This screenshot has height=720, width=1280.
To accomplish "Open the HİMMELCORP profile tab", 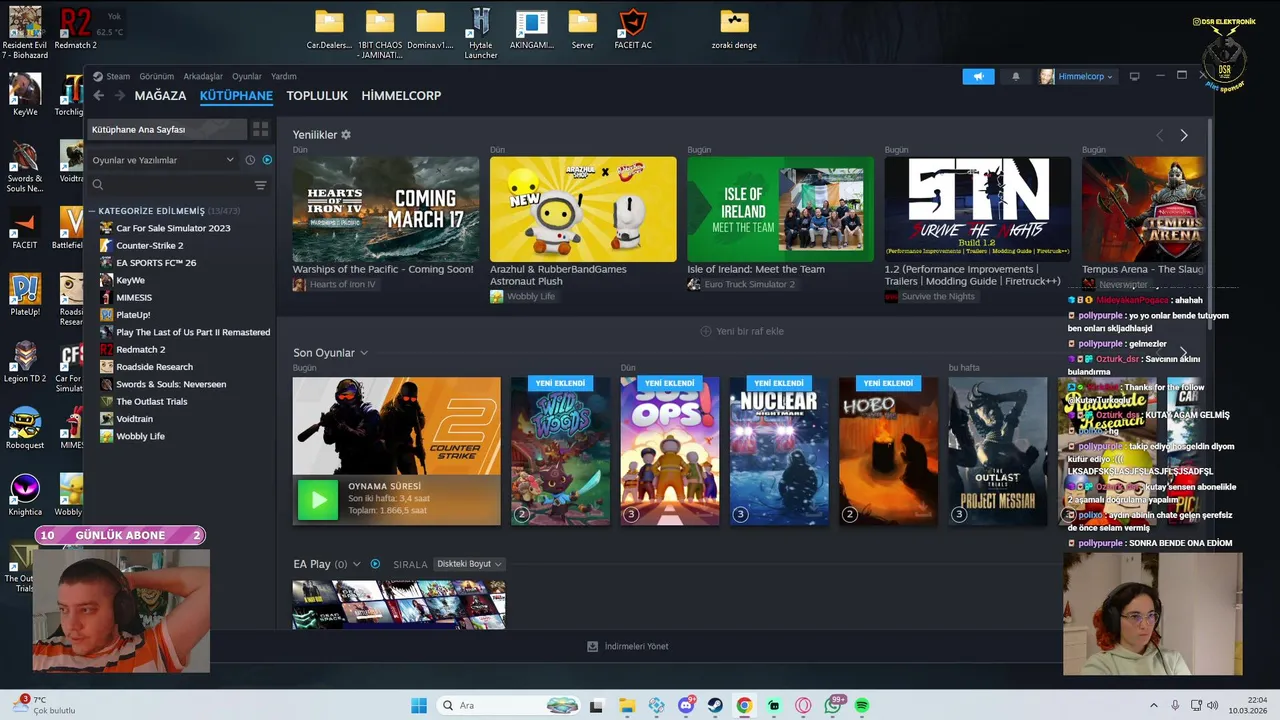I will (x=401, y=96).
